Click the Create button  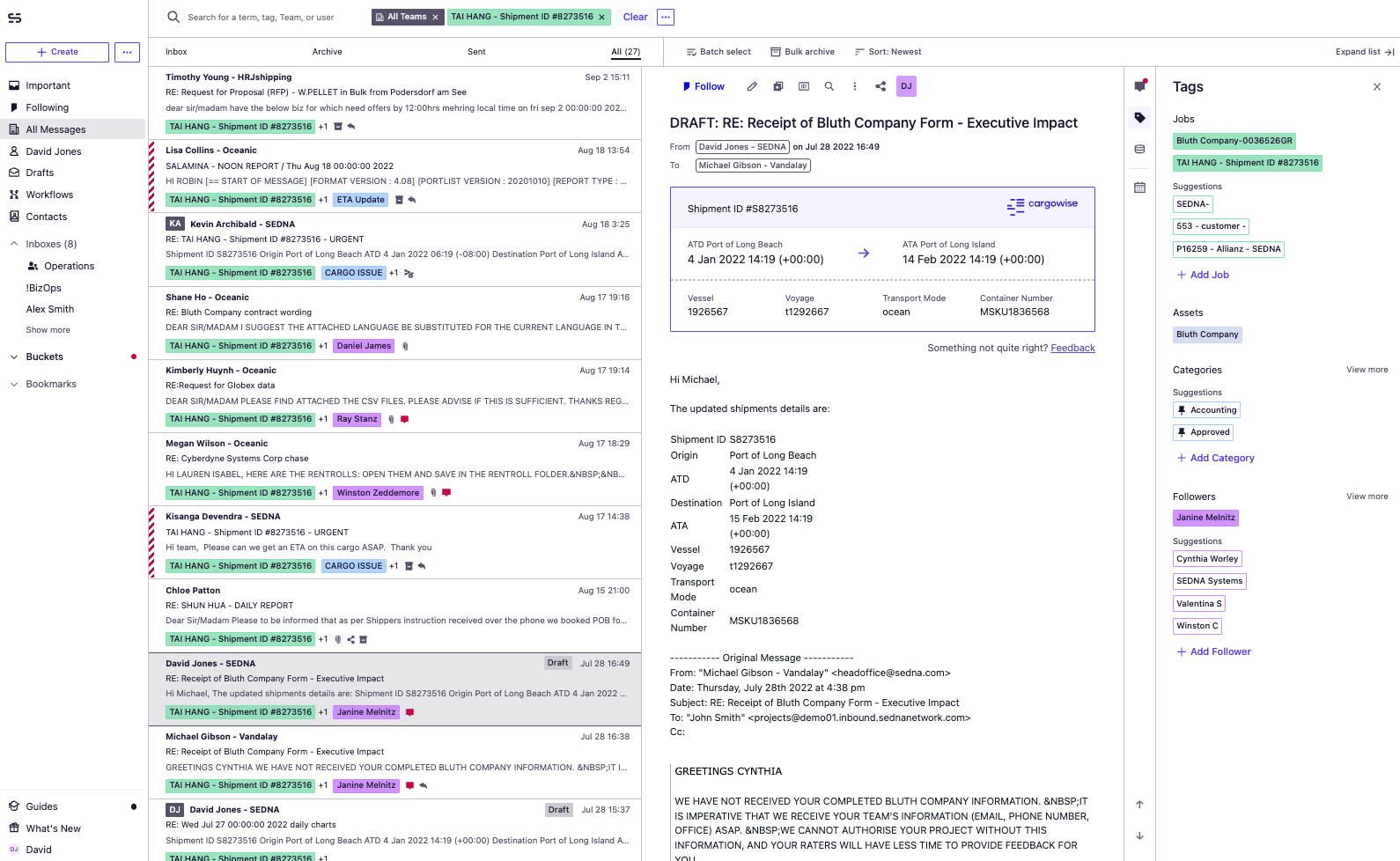point(57,52)
